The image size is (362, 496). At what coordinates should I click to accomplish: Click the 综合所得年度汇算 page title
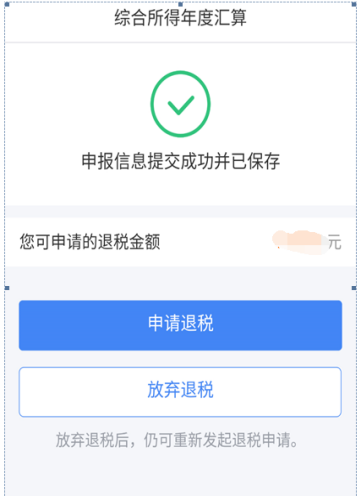[x=180, y=18]
